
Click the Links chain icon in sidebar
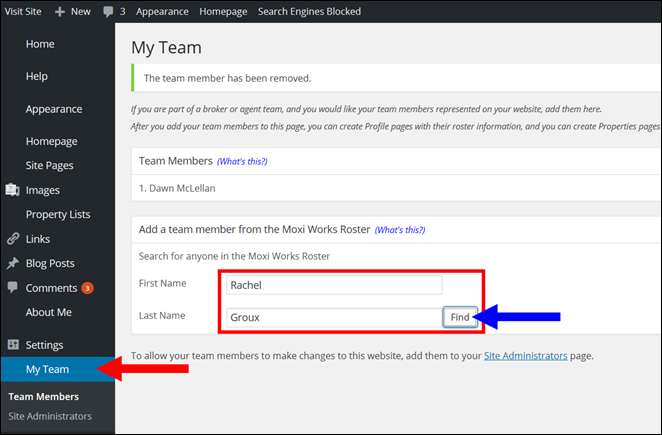tap(12, 239)
